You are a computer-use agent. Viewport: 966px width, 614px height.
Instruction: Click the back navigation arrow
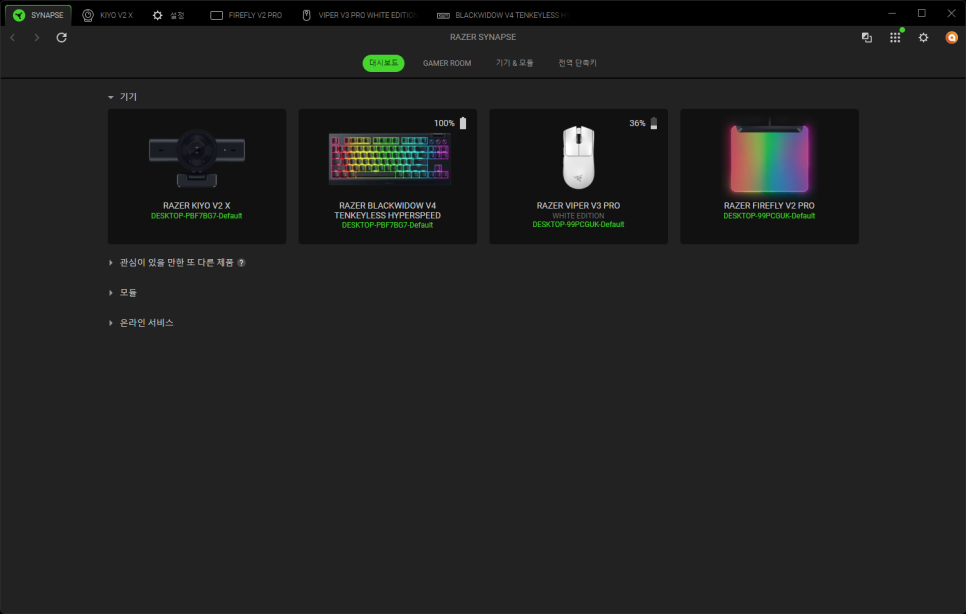click(x=12, y=37)
